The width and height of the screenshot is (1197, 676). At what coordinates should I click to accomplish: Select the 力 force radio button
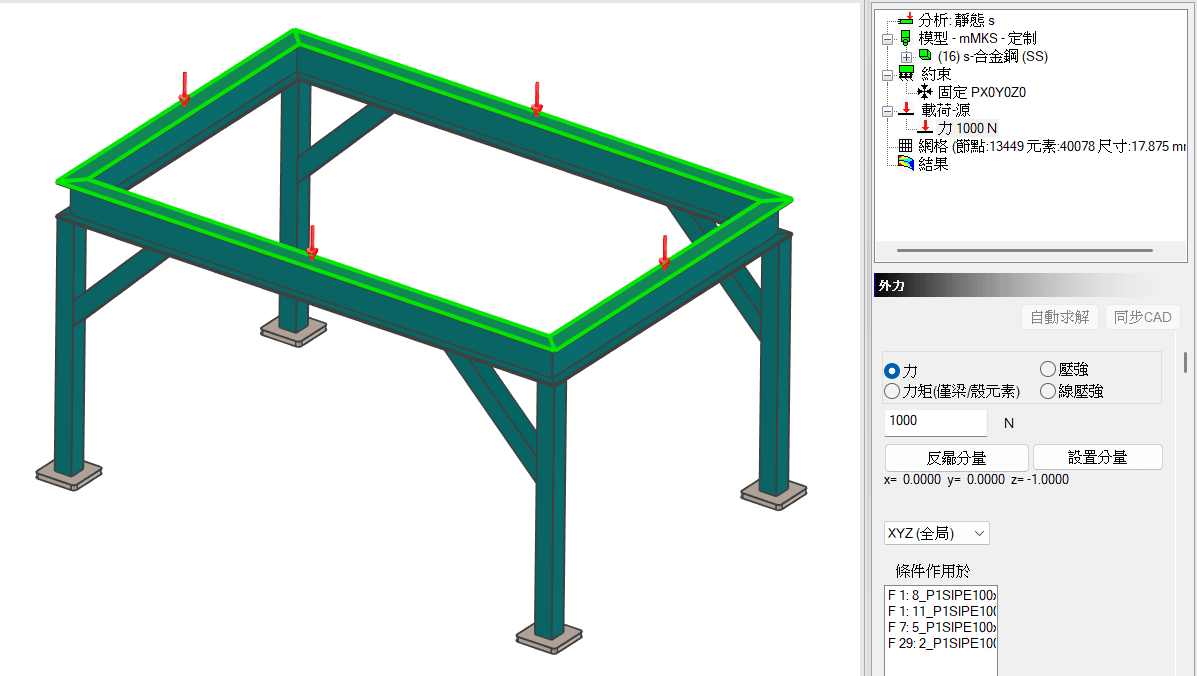pyautogui.click(x=892, y=371)
